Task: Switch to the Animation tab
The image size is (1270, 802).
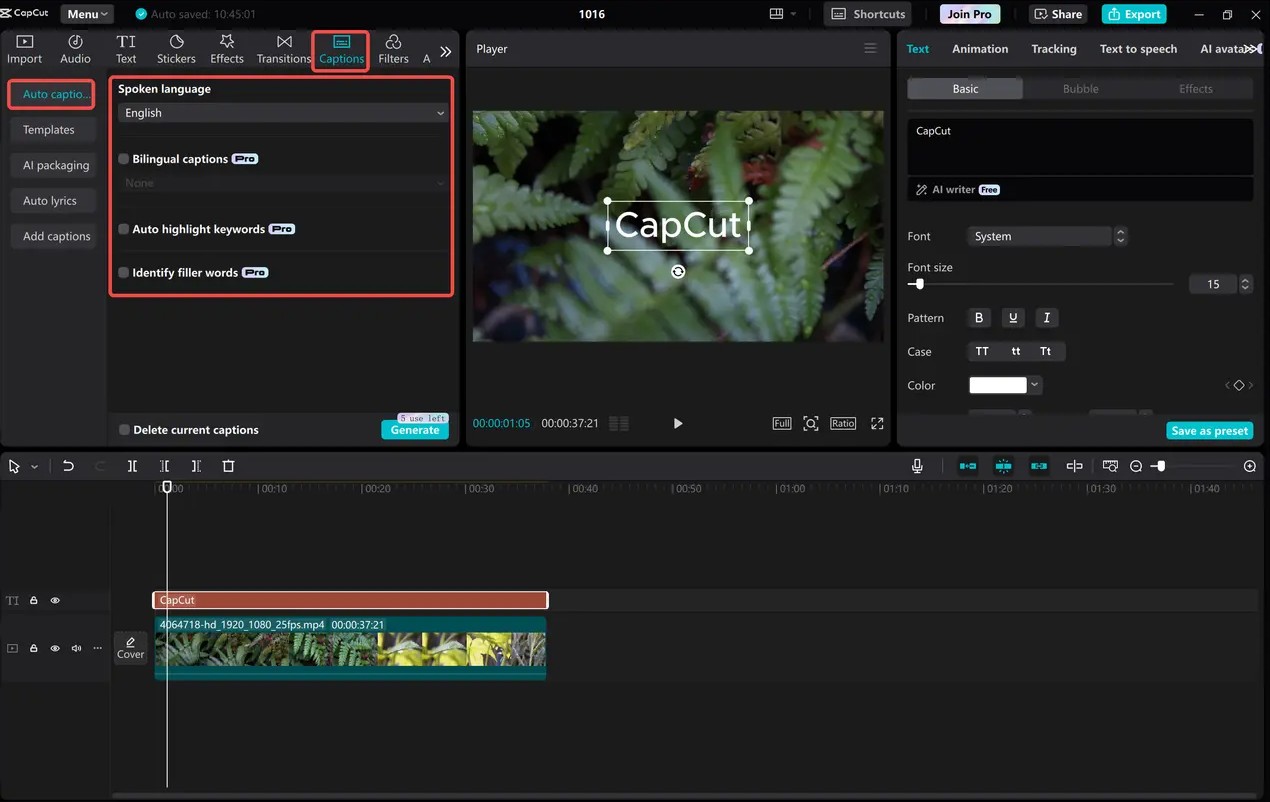Action: point(980,48)
